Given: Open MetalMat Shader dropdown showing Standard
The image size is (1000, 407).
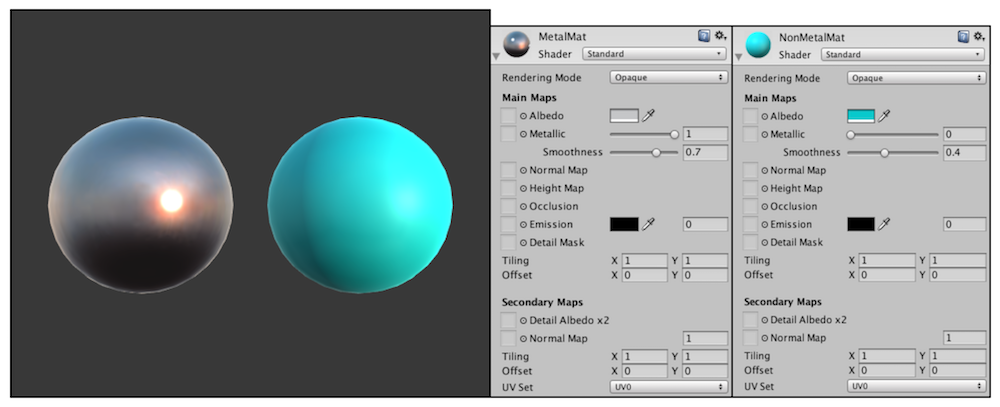Looking at the screenshot, I should point(654,54).
